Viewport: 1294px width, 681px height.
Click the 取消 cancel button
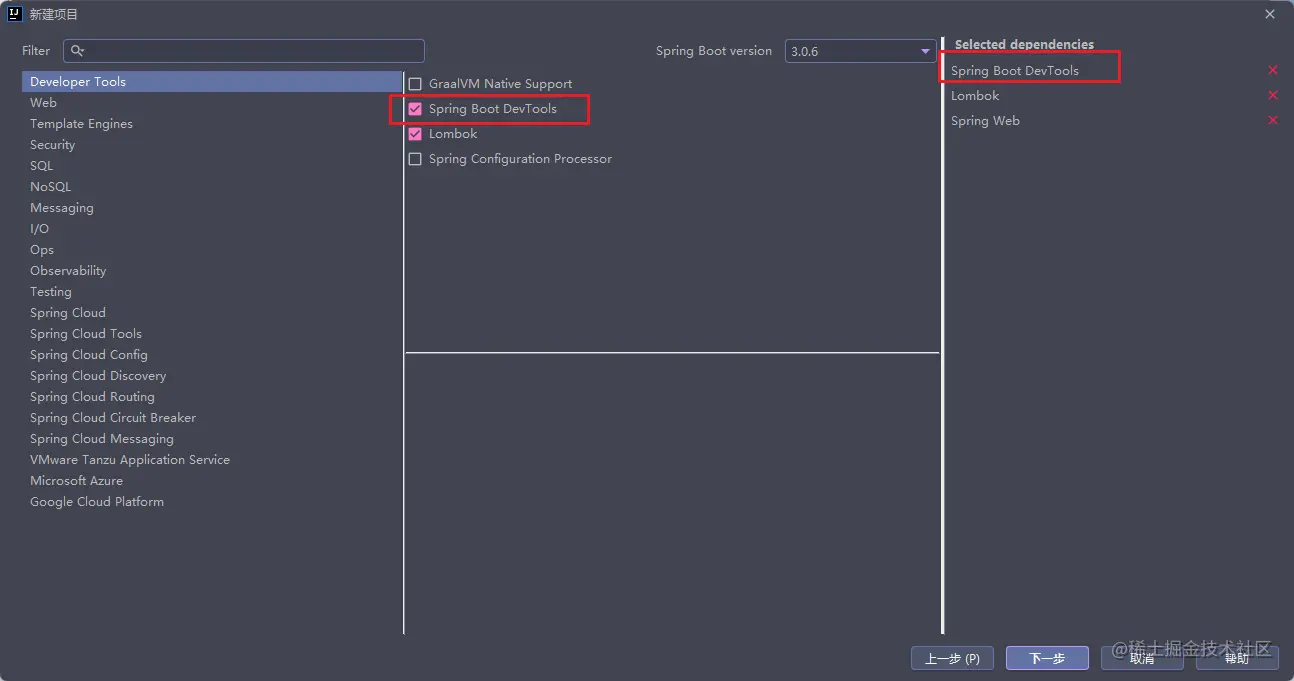tap(1142, 658)
